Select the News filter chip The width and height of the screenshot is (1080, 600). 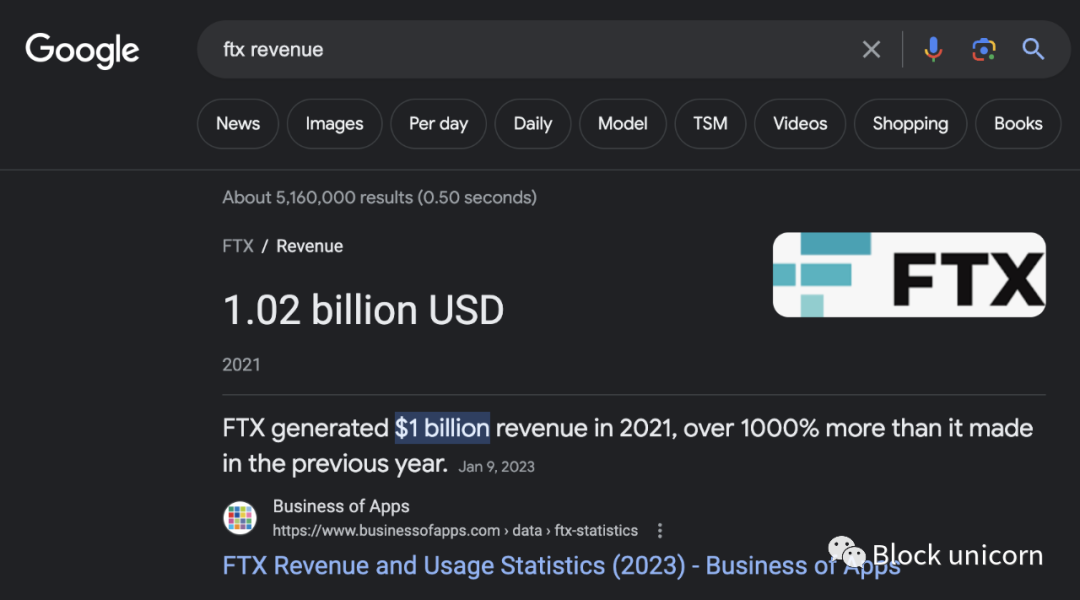coord(238,124)
